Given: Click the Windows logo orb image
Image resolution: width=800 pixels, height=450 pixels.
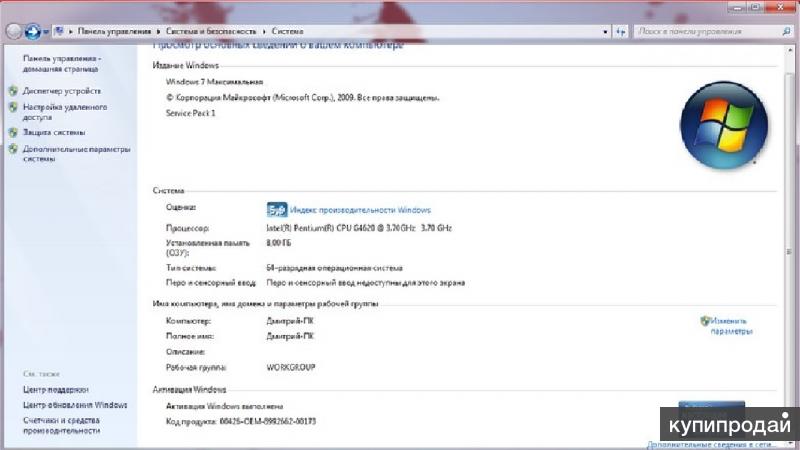Looking at the screenshot, I should [724, 125].
